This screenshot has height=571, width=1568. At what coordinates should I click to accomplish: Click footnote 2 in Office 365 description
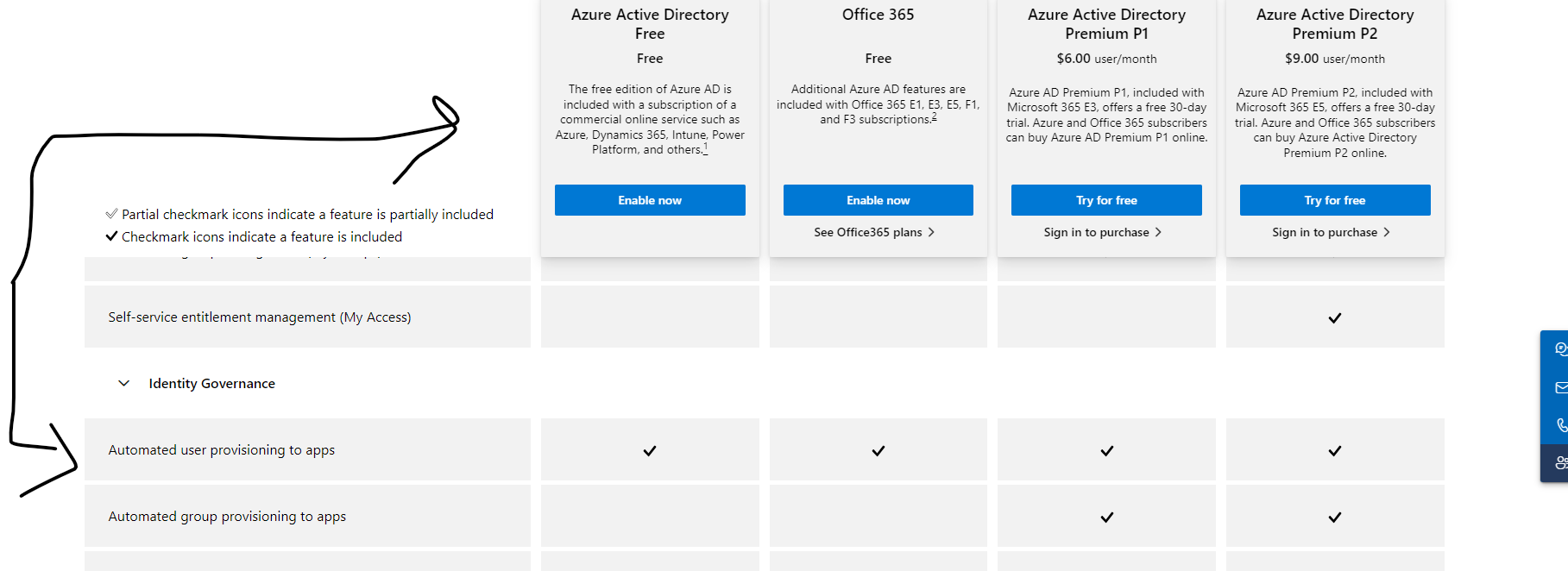tap(934, 117)
